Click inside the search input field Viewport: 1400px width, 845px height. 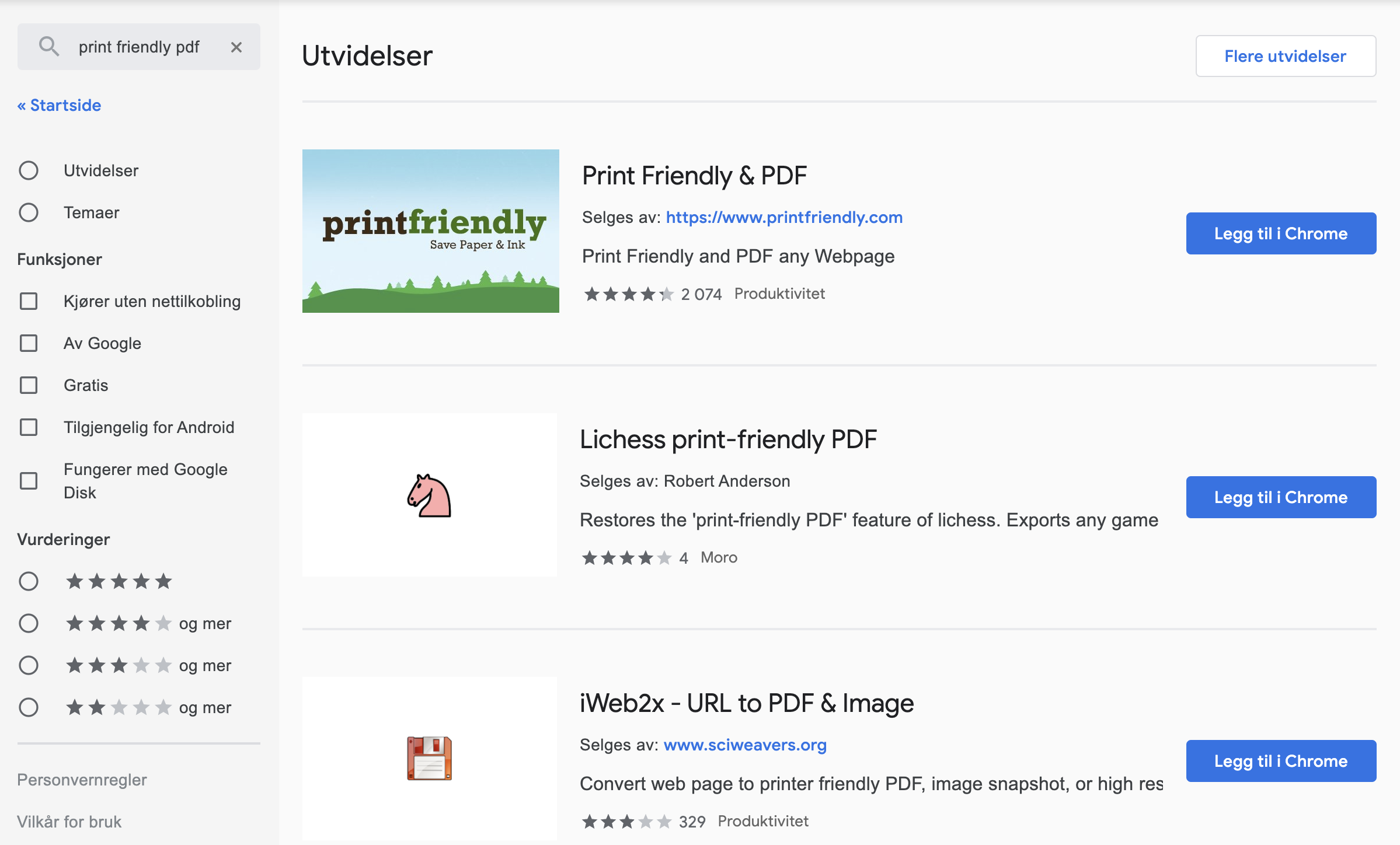pos(140,47)
